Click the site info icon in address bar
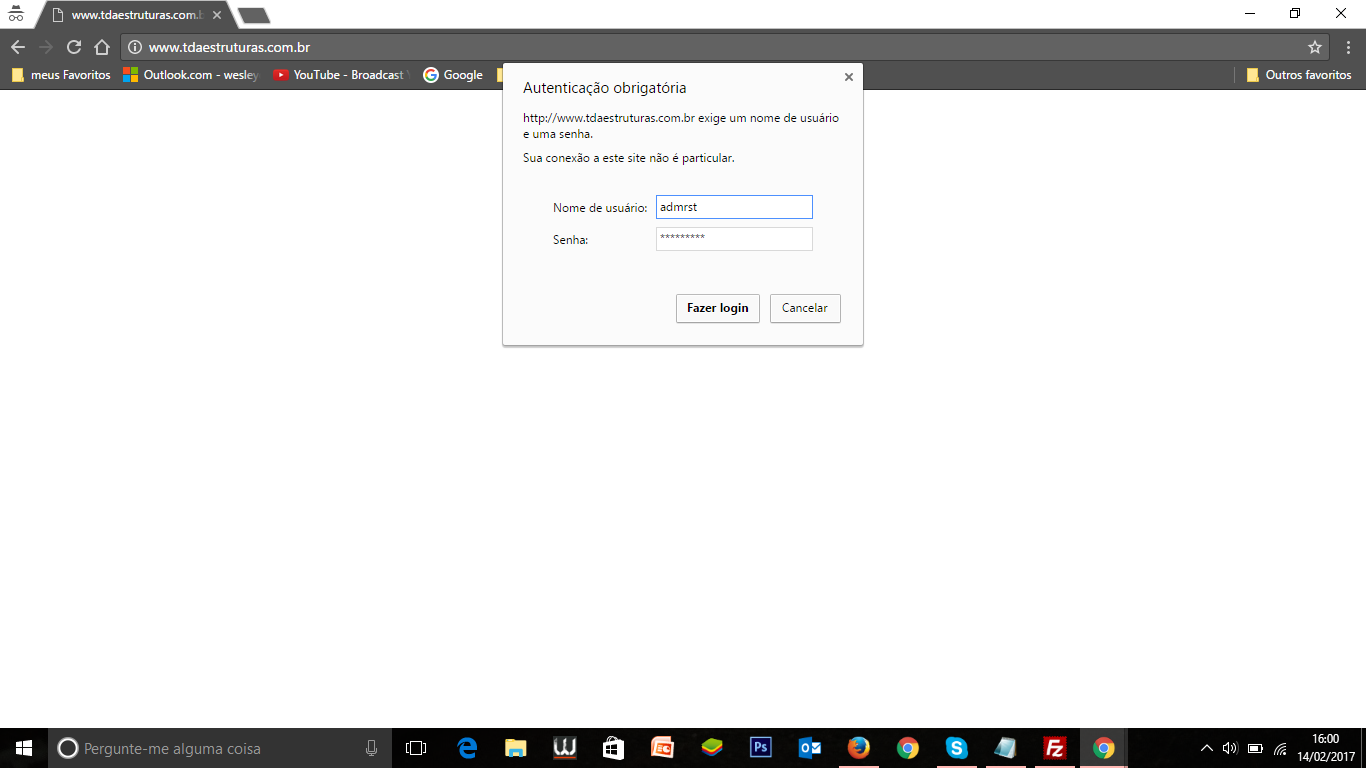 [x=135, y=47]
